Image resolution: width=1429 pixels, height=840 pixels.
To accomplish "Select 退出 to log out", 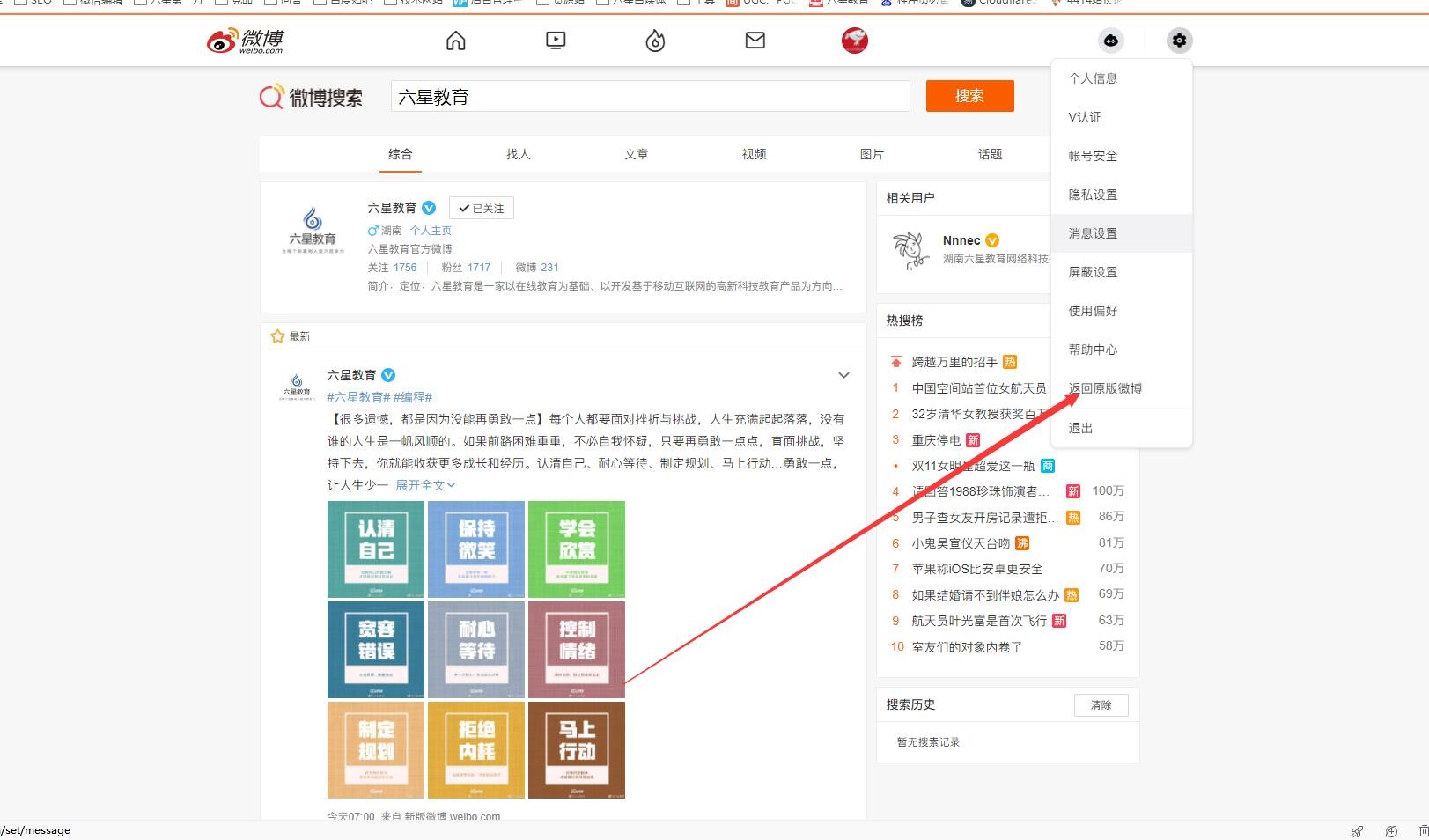I will pos(1122,428).
